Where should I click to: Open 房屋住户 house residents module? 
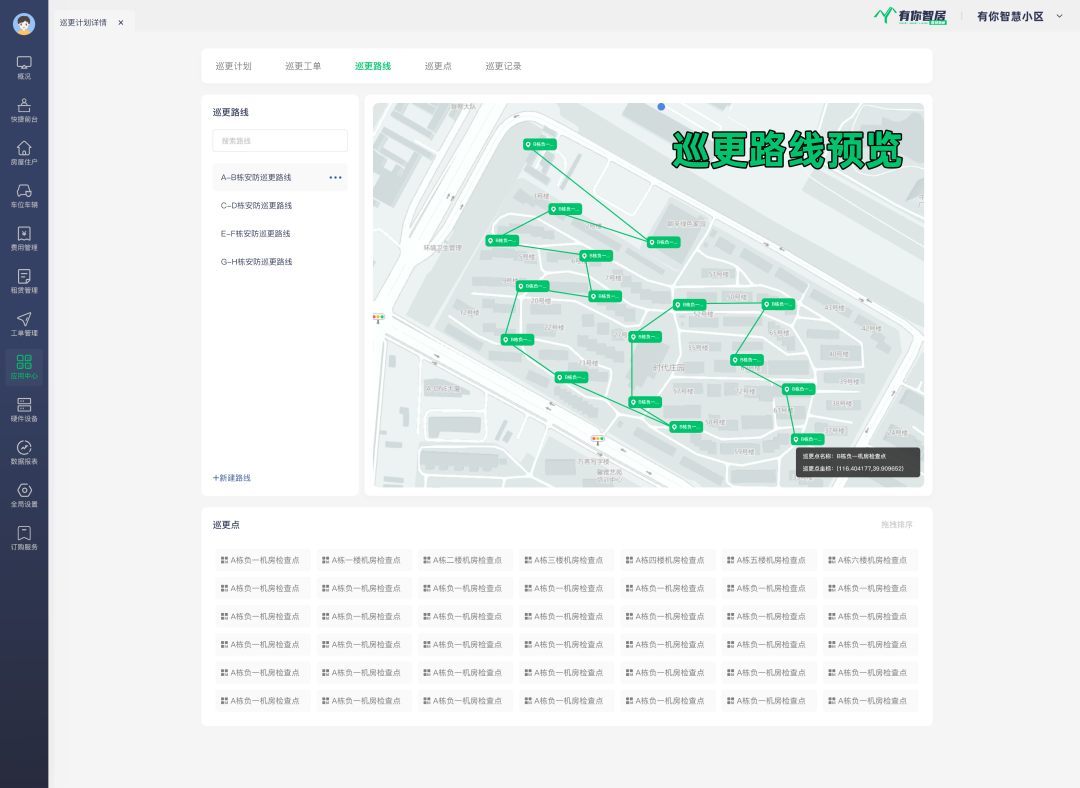tap(24, 150)
